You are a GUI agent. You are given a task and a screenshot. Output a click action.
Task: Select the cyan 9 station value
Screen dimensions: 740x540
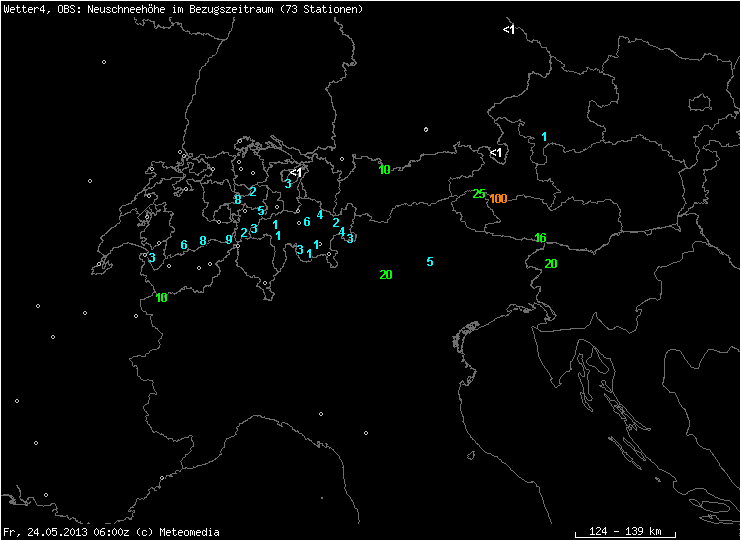coord(229,239)
